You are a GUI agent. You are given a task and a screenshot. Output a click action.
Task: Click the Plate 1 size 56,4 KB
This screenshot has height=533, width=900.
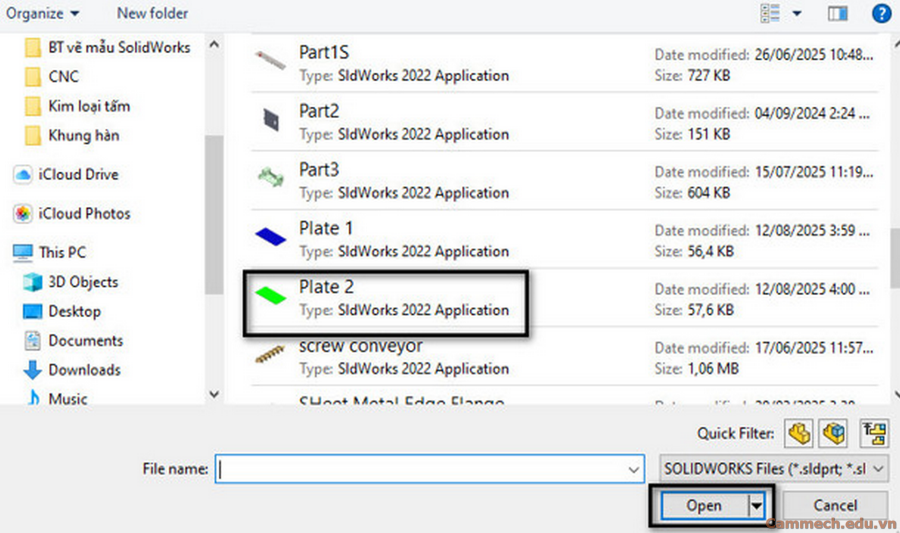point(711,251)
